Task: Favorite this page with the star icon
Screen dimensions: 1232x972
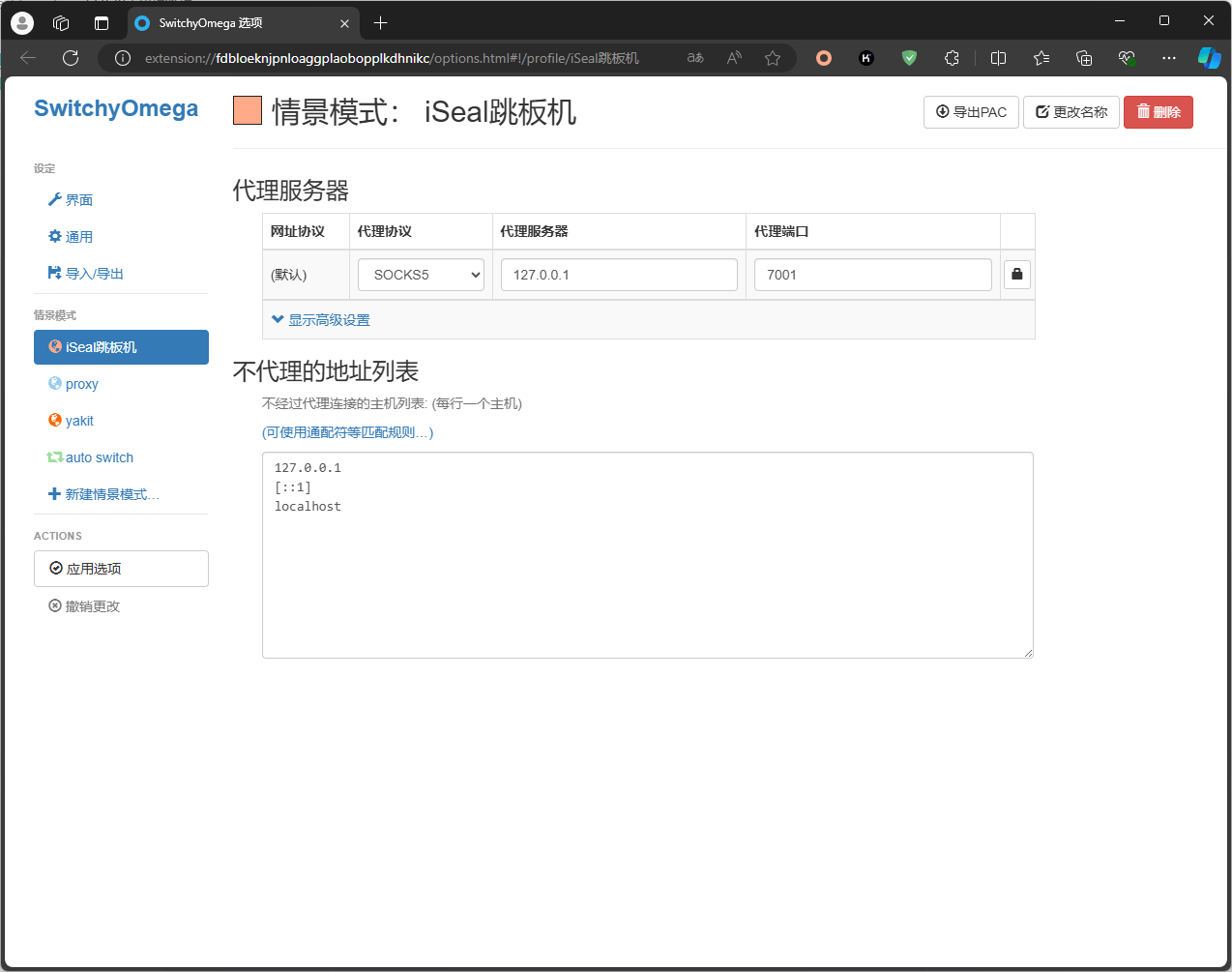Action: coord(773,58)
